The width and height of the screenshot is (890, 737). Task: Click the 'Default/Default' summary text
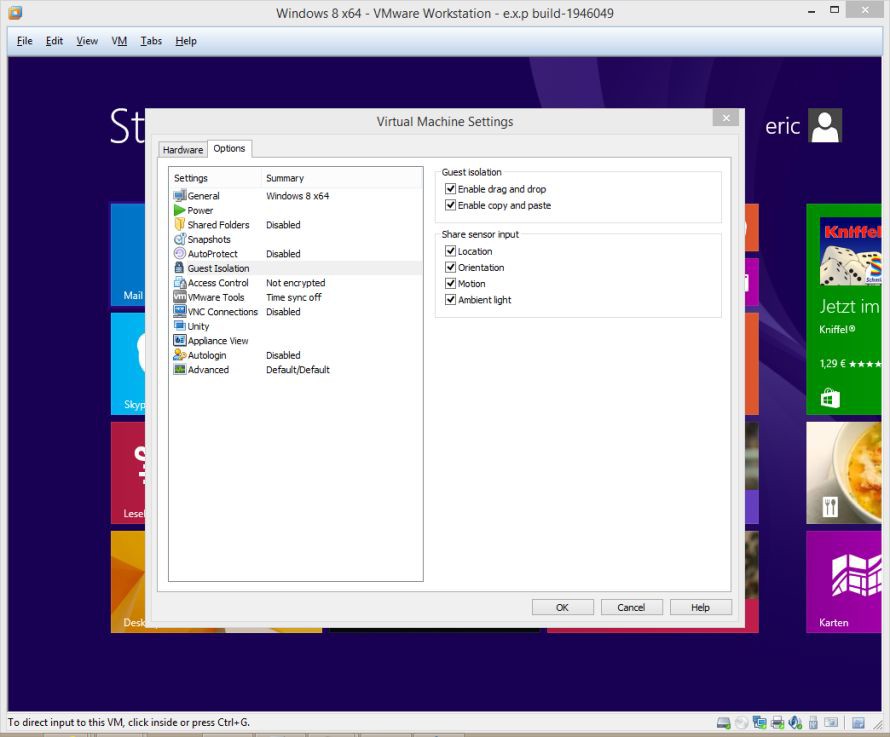point(298,370)
